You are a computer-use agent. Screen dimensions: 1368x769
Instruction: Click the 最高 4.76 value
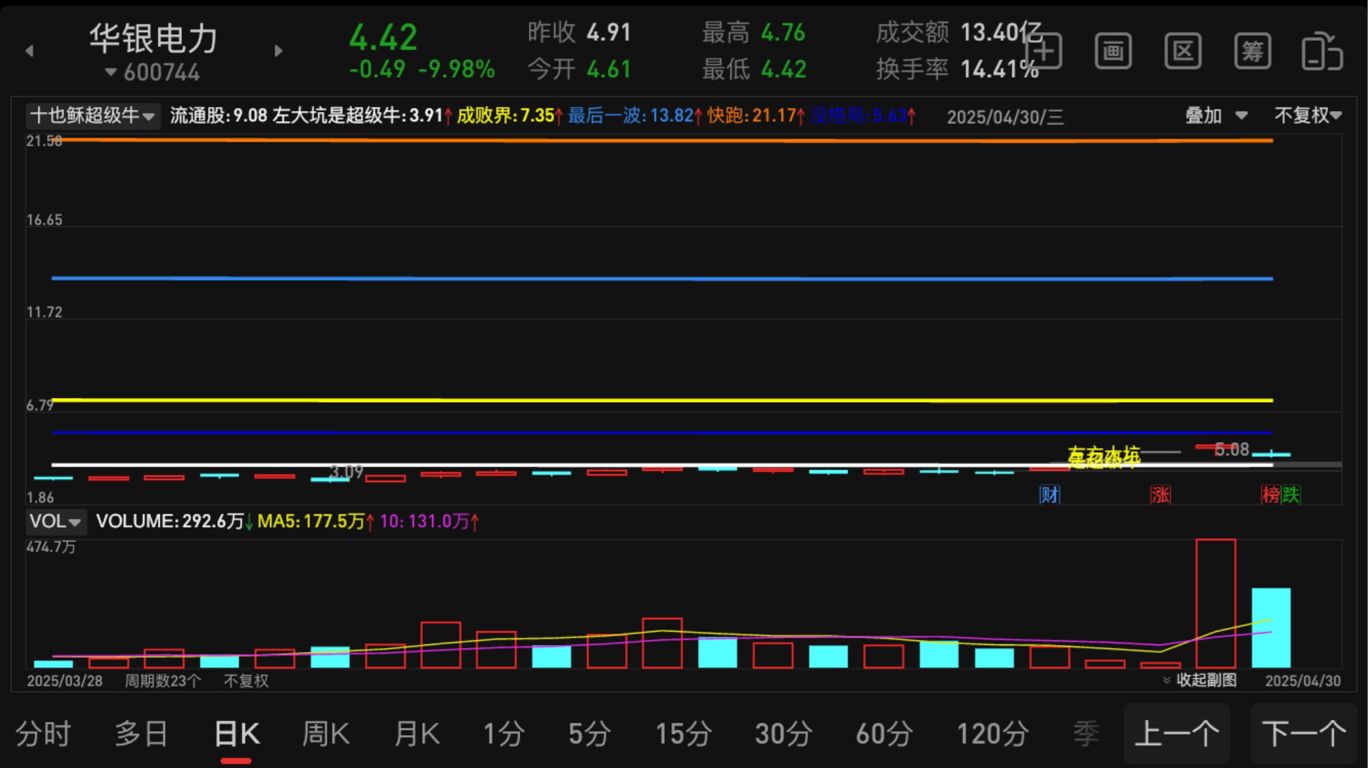[x=783, y=32]
